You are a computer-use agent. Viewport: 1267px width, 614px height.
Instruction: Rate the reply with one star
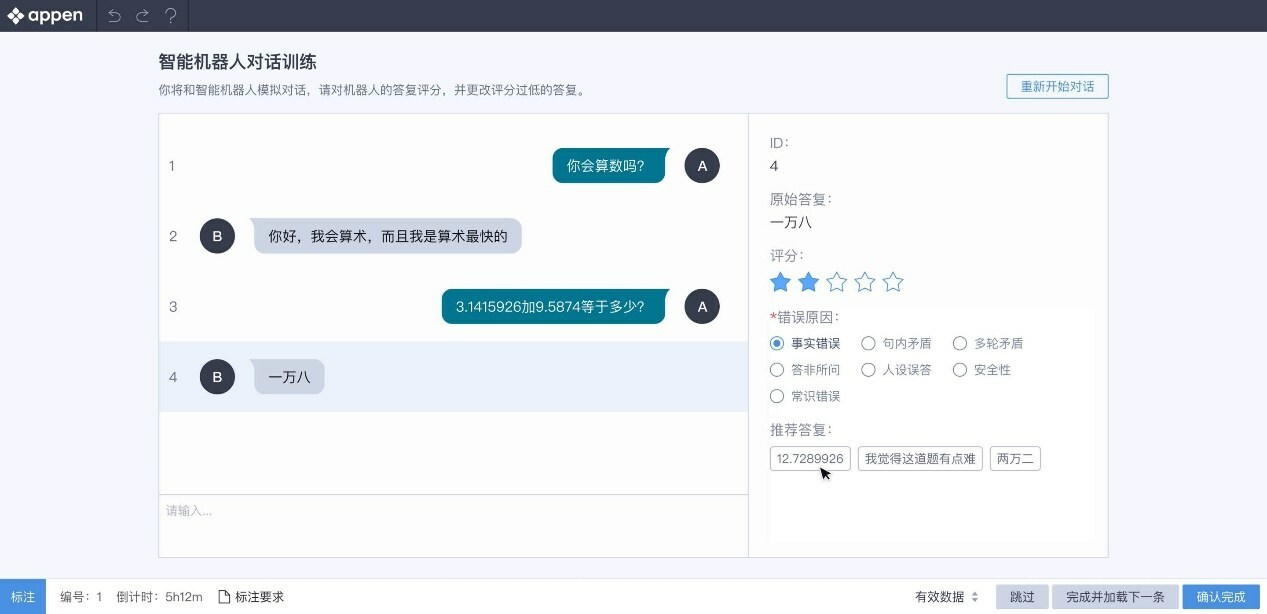pyautogui.click(x=780, y=283)
